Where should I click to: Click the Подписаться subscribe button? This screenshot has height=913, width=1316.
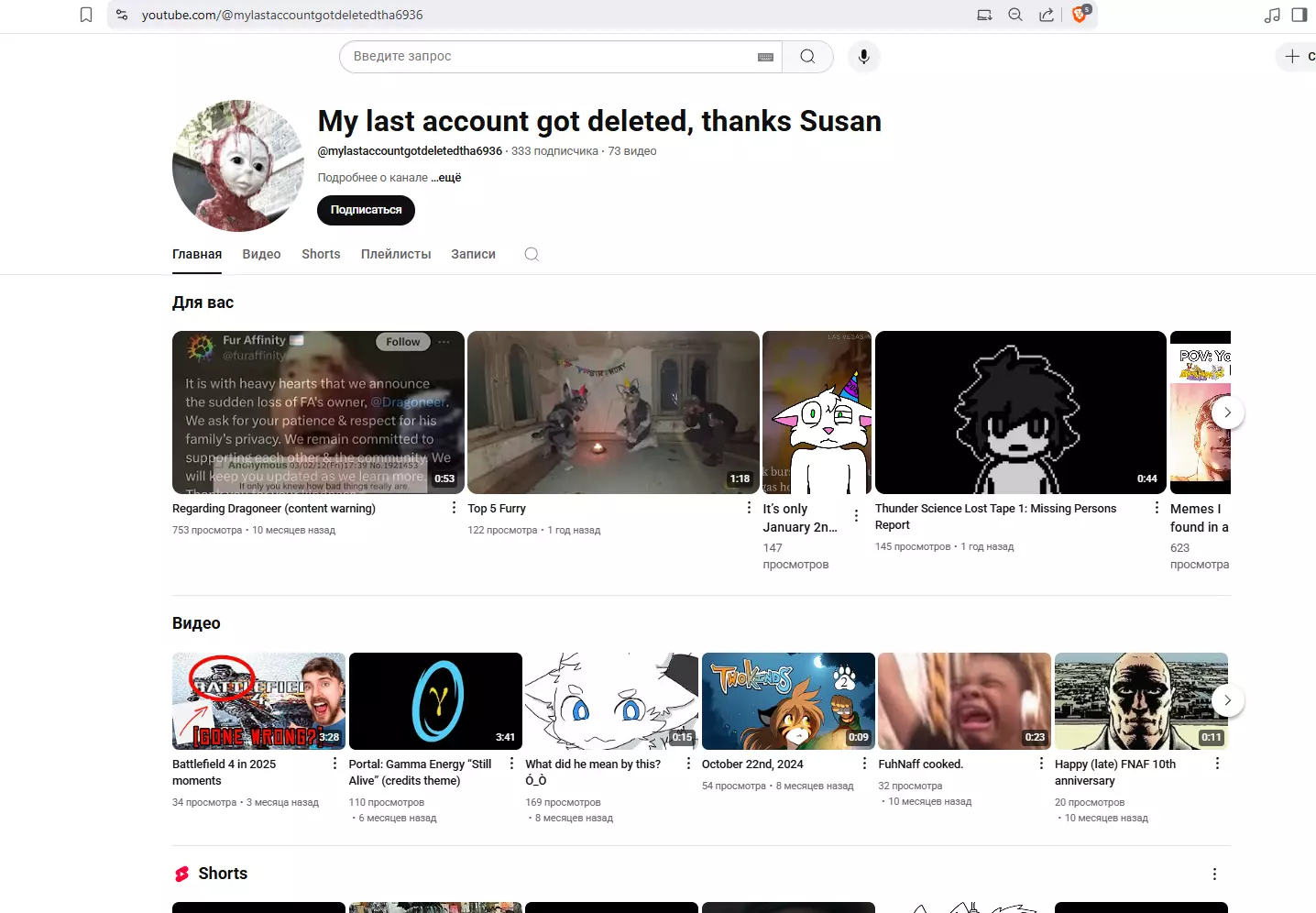(x=366, y=210)
